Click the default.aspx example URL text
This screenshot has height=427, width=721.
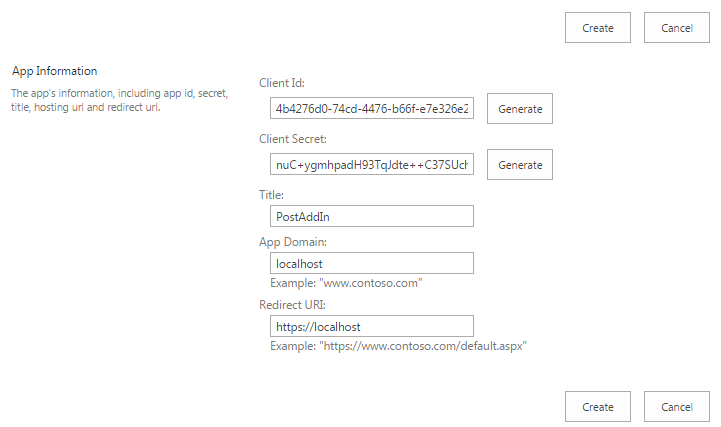pos(398,346)
